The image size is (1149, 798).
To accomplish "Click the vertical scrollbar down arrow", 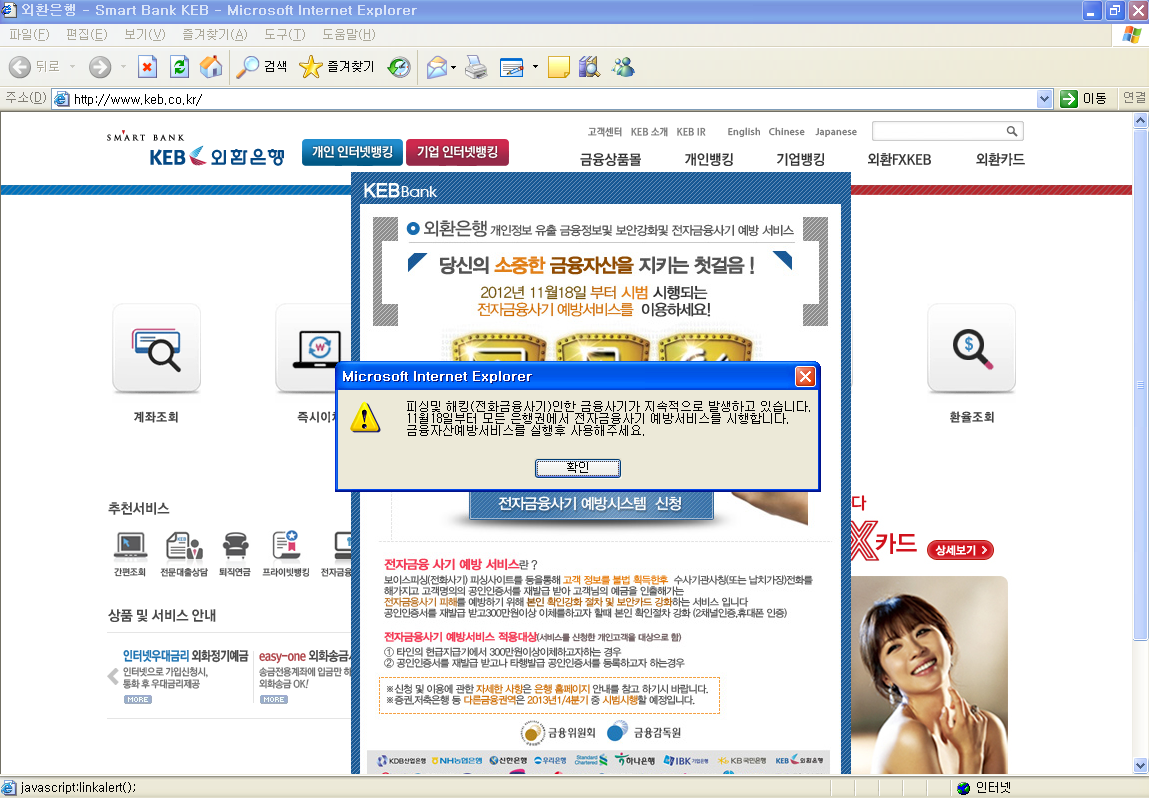I will (1140, 766).
